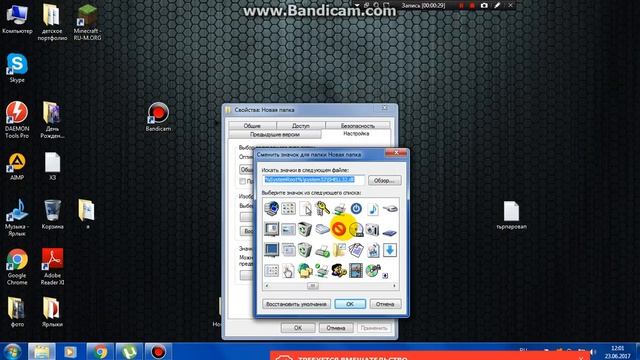Open the Корзина recycle bin icon
Viewport: 640px width, 360px height.
pos(52,215)
